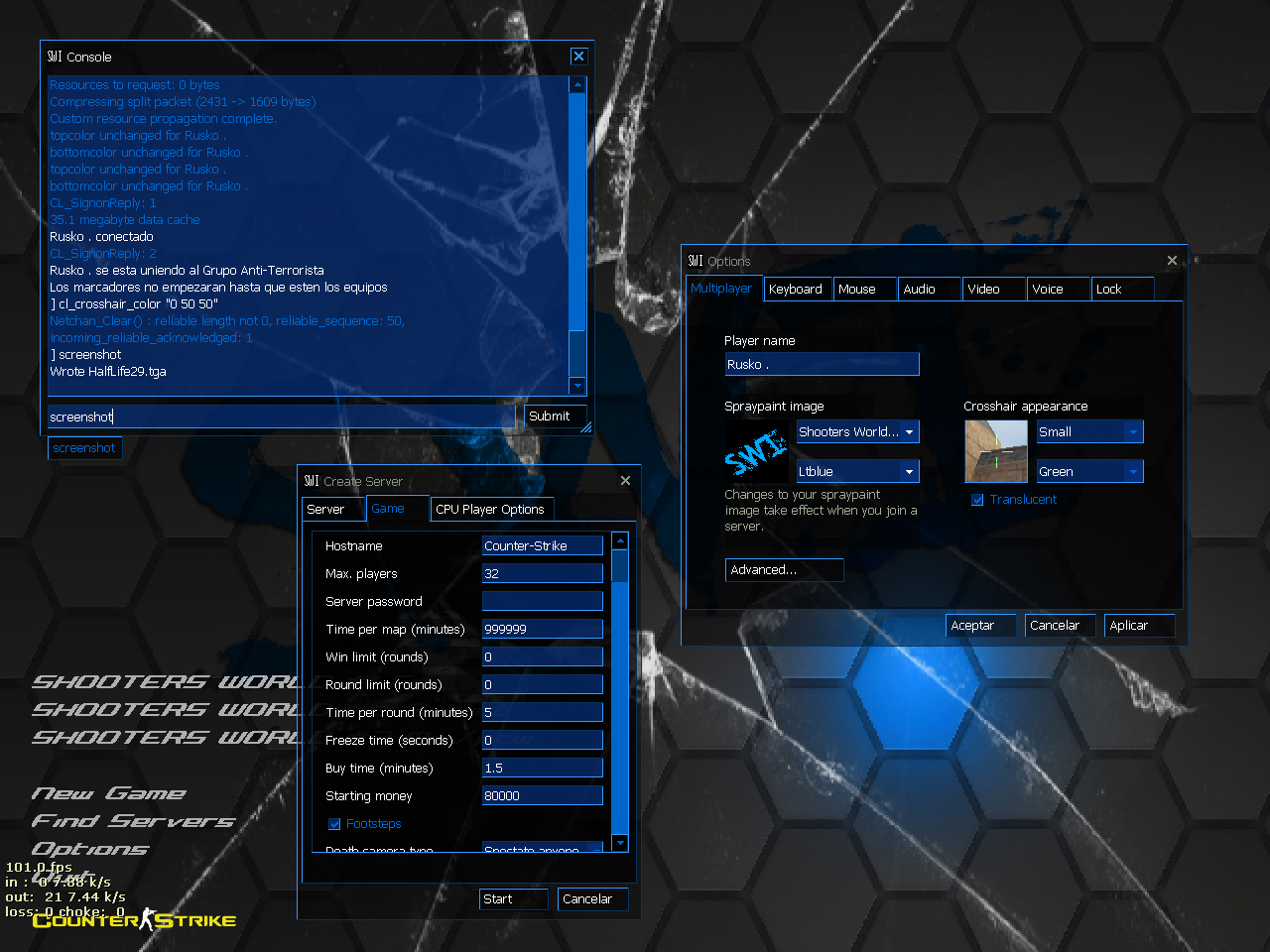Click the Server password field
1270x952 pixels.
click(543, 601)
